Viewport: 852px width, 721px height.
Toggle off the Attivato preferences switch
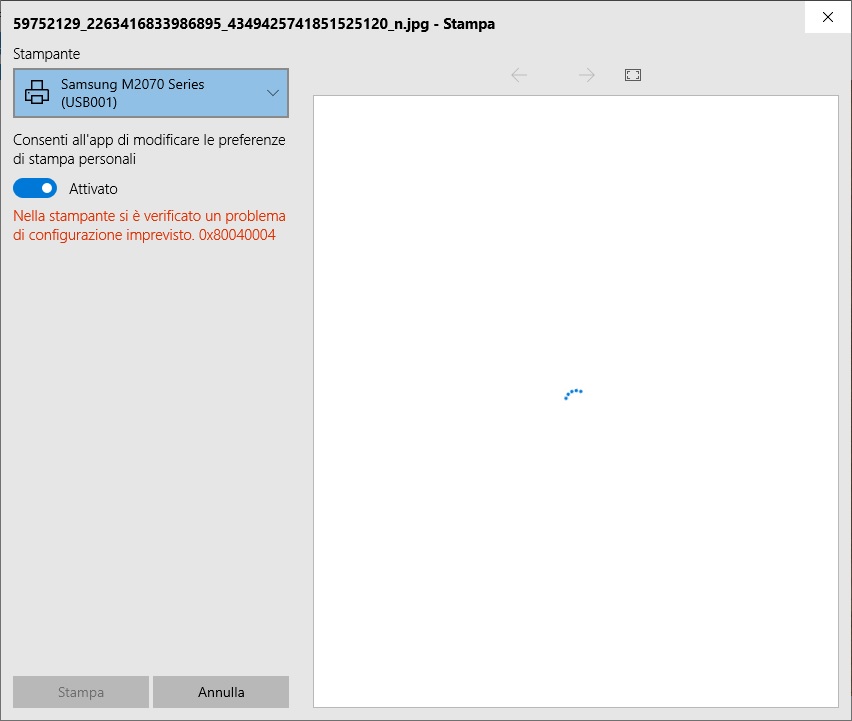click(35, 189)
